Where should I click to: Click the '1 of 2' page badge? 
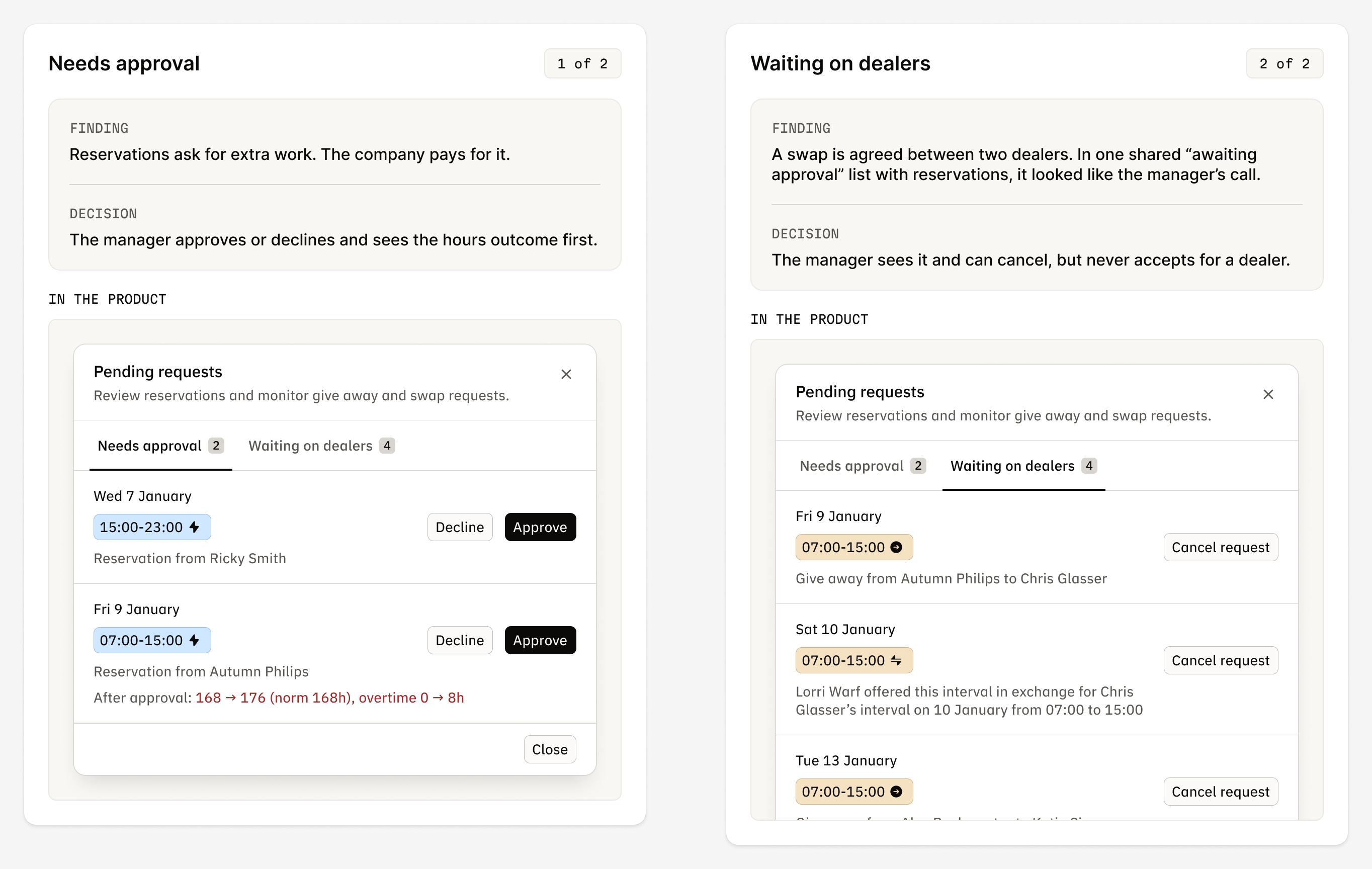582,63
